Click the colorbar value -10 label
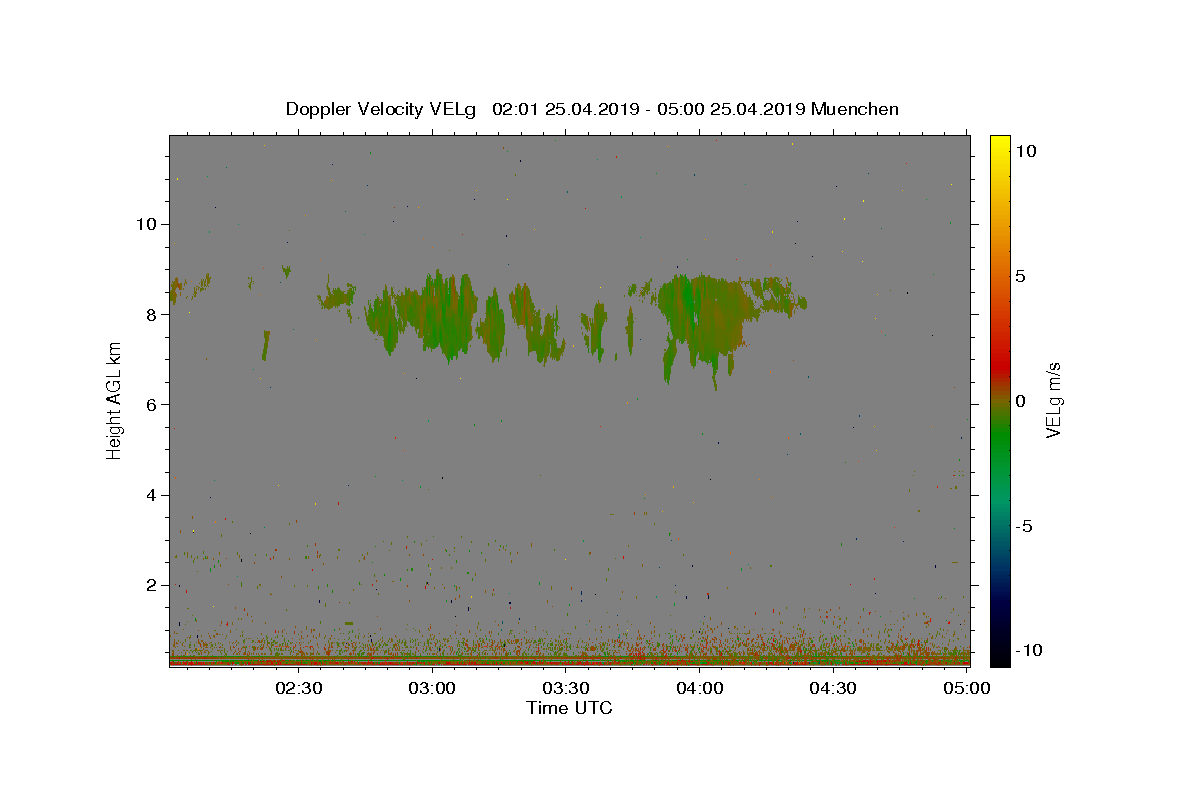Viewport: 1200px width, 800px height. (x=1028, y=650)
